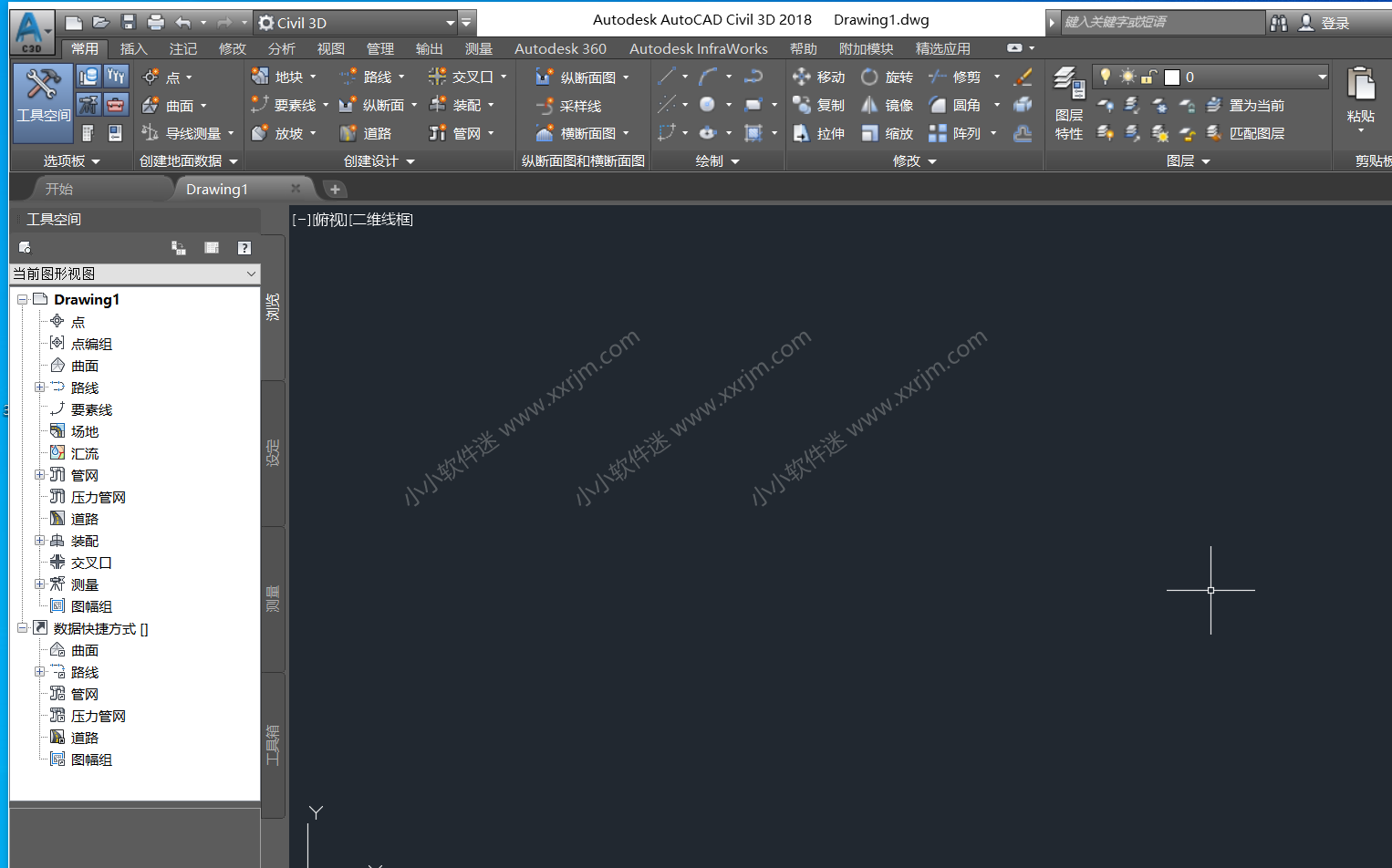
Task: Collapse the Drawing1 tree node
Action: pos(22,299)
